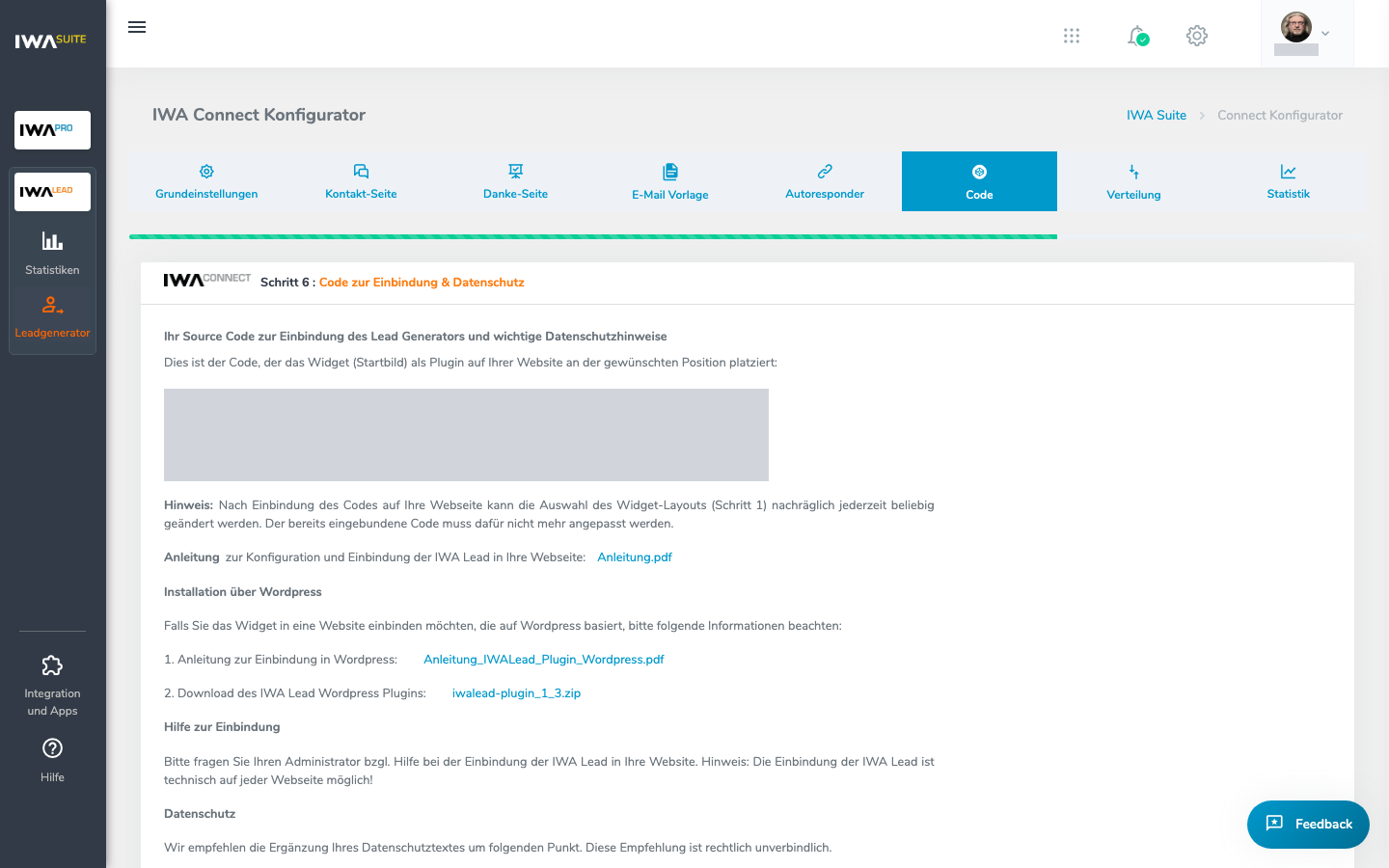Switch to the Autoresponder tab

[825, 181]
